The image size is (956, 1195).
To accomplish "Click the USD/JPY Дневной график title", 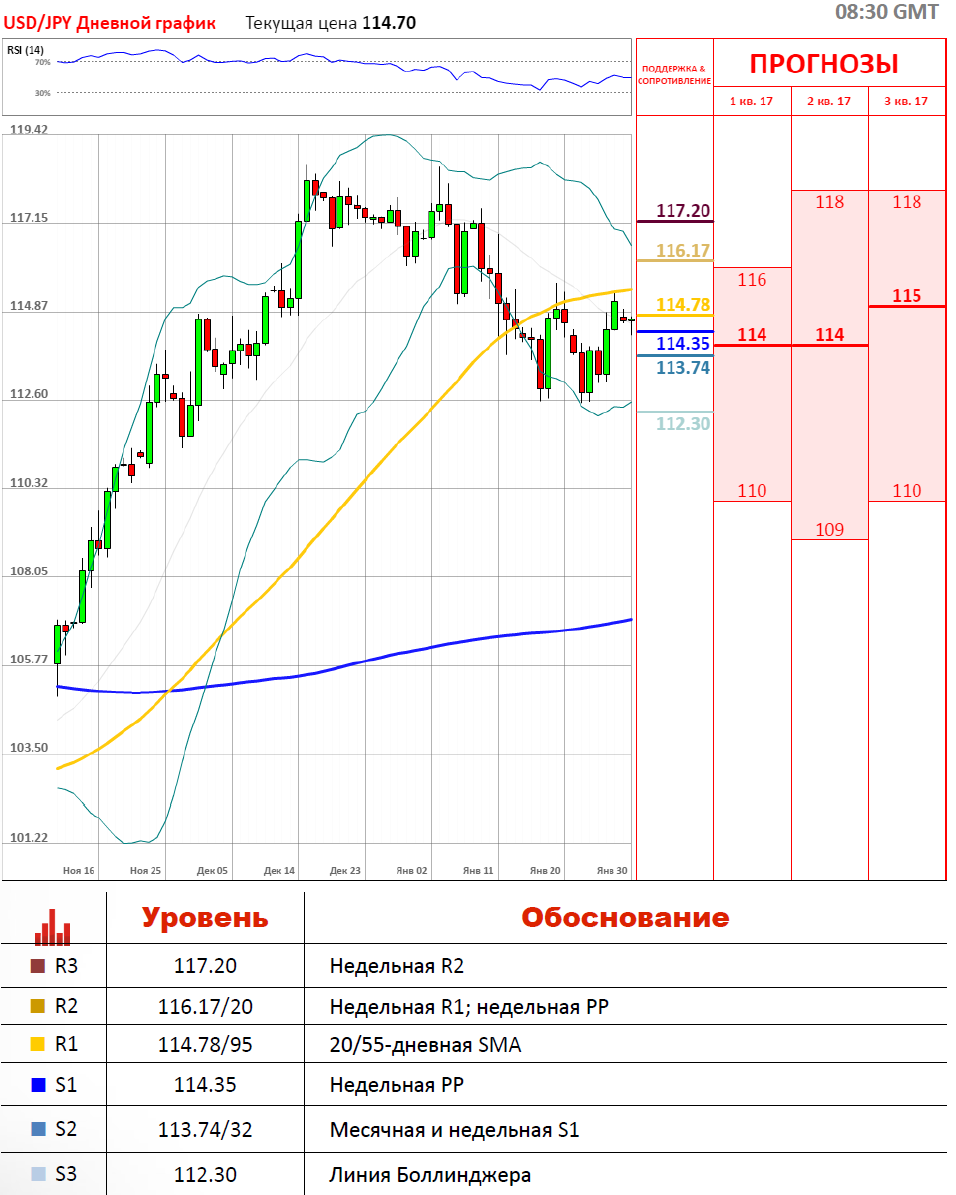I will tap(110, 23).
